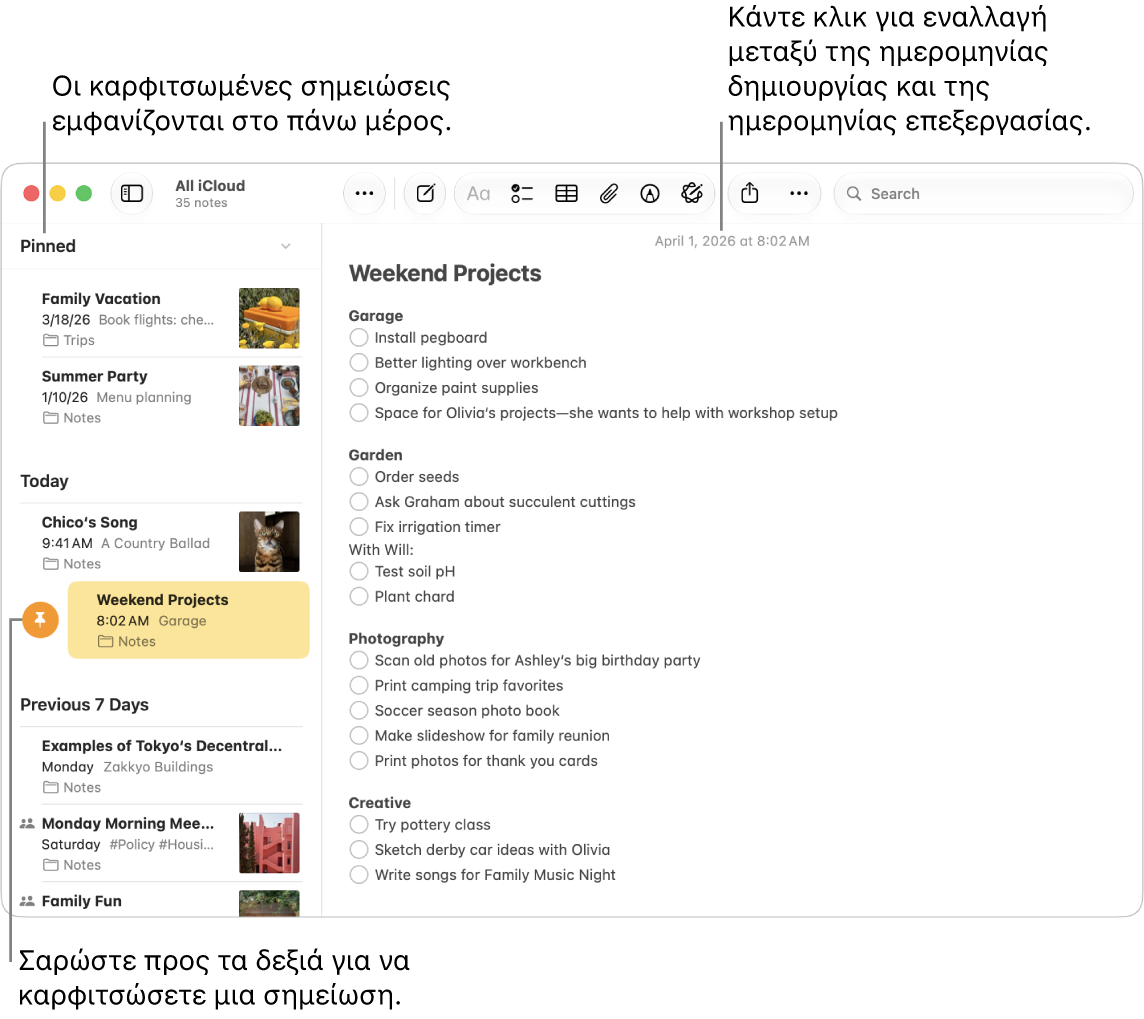Check off Install pegboard
The width and height of the screenshot is (1144, 1019).
coord(359,338)
